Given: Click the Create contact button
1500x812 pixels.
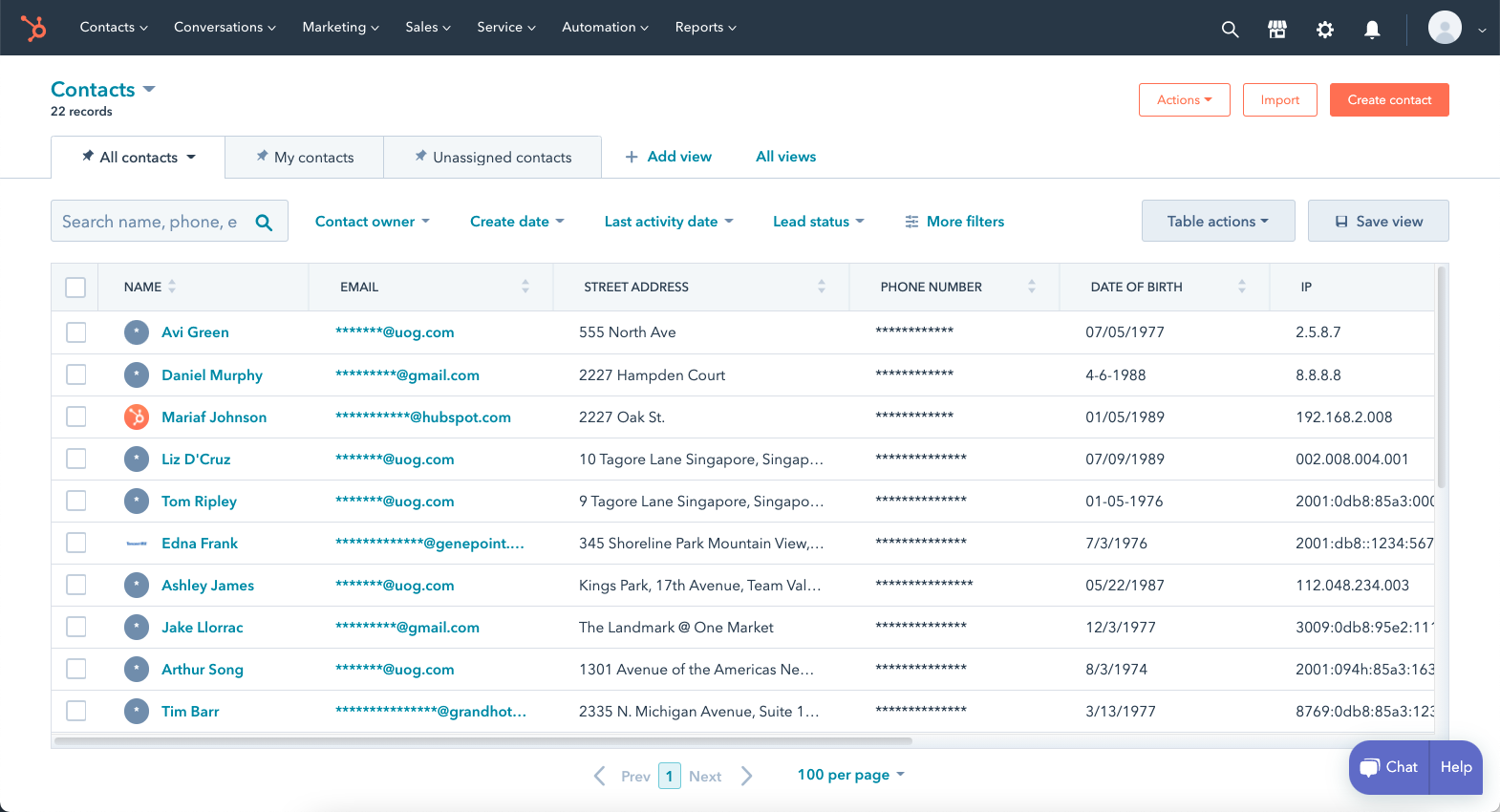Looking at the screenshot, I should pyautogui.click(x=1389, y=100).
